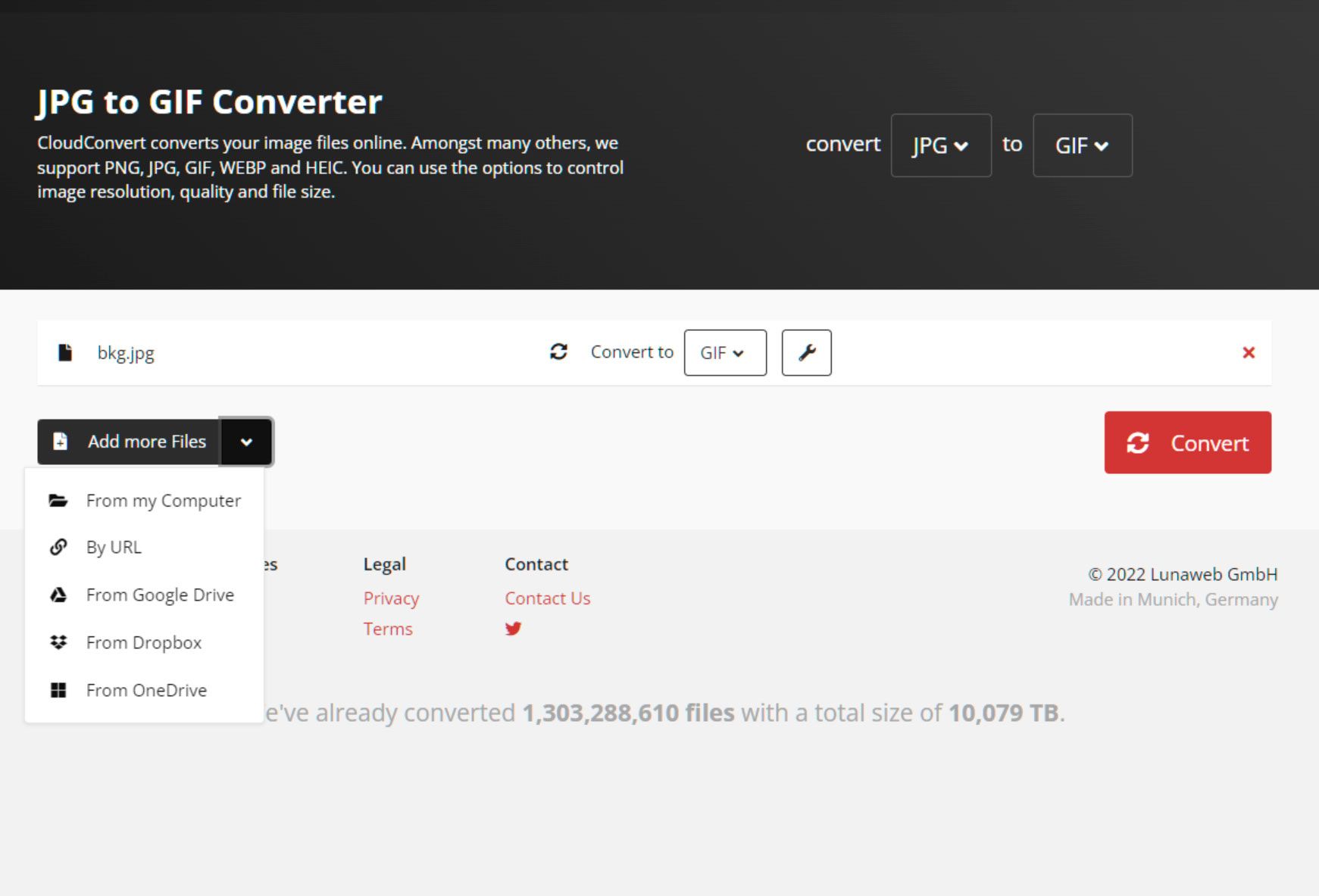The width and height of the screenshot is (1319, 896).
Task: Click the 10,079 TB total size text
Action: point(1003,713)
